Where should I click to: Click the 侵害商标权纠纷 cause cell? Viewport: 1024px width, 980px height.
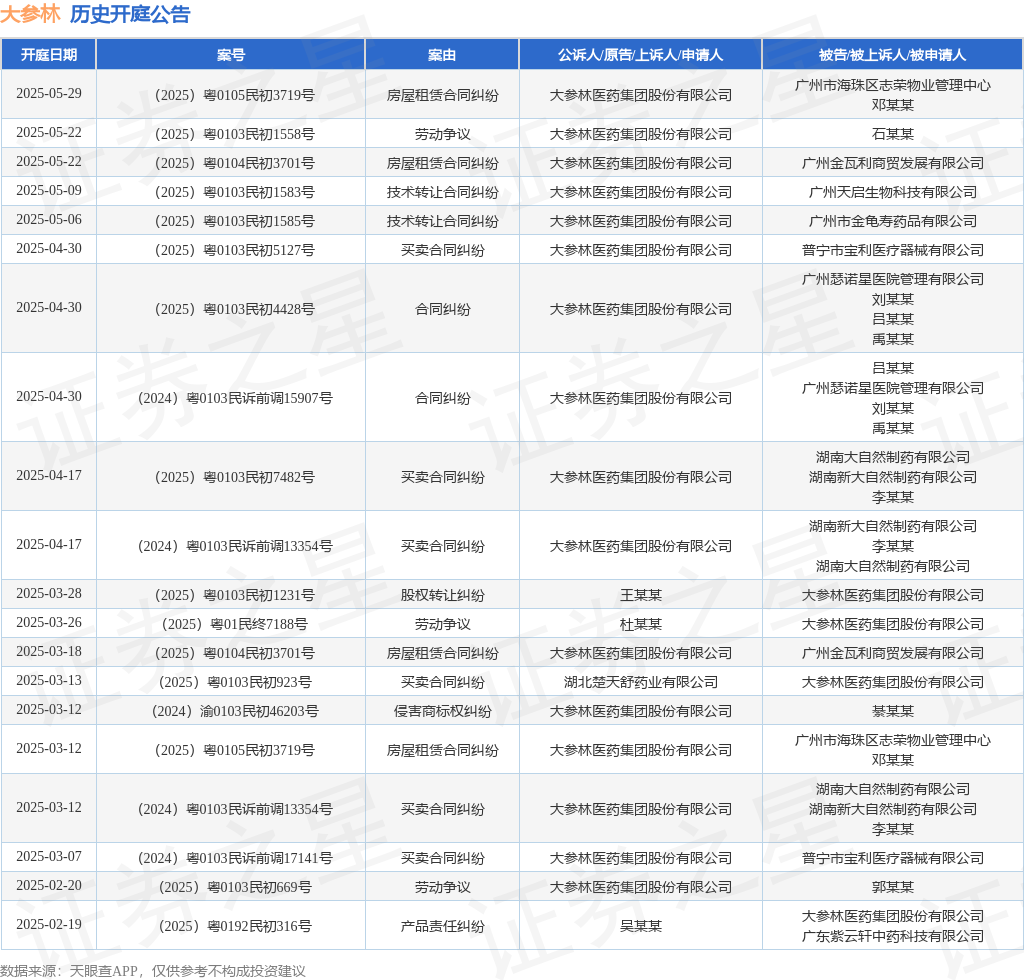(443, 712)
